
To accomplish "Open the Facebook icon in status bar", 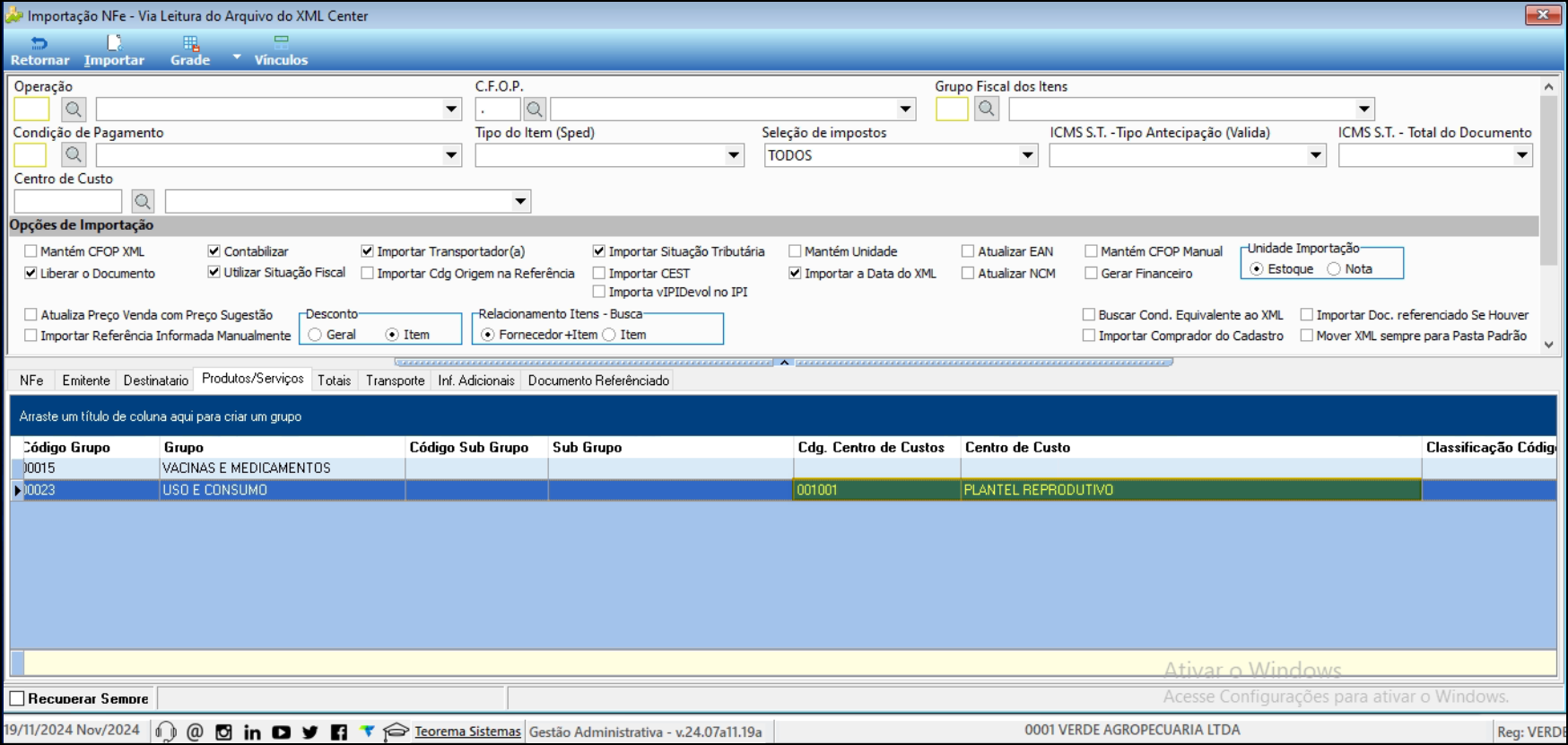I will pyautogui.click(x=338, y=732).
